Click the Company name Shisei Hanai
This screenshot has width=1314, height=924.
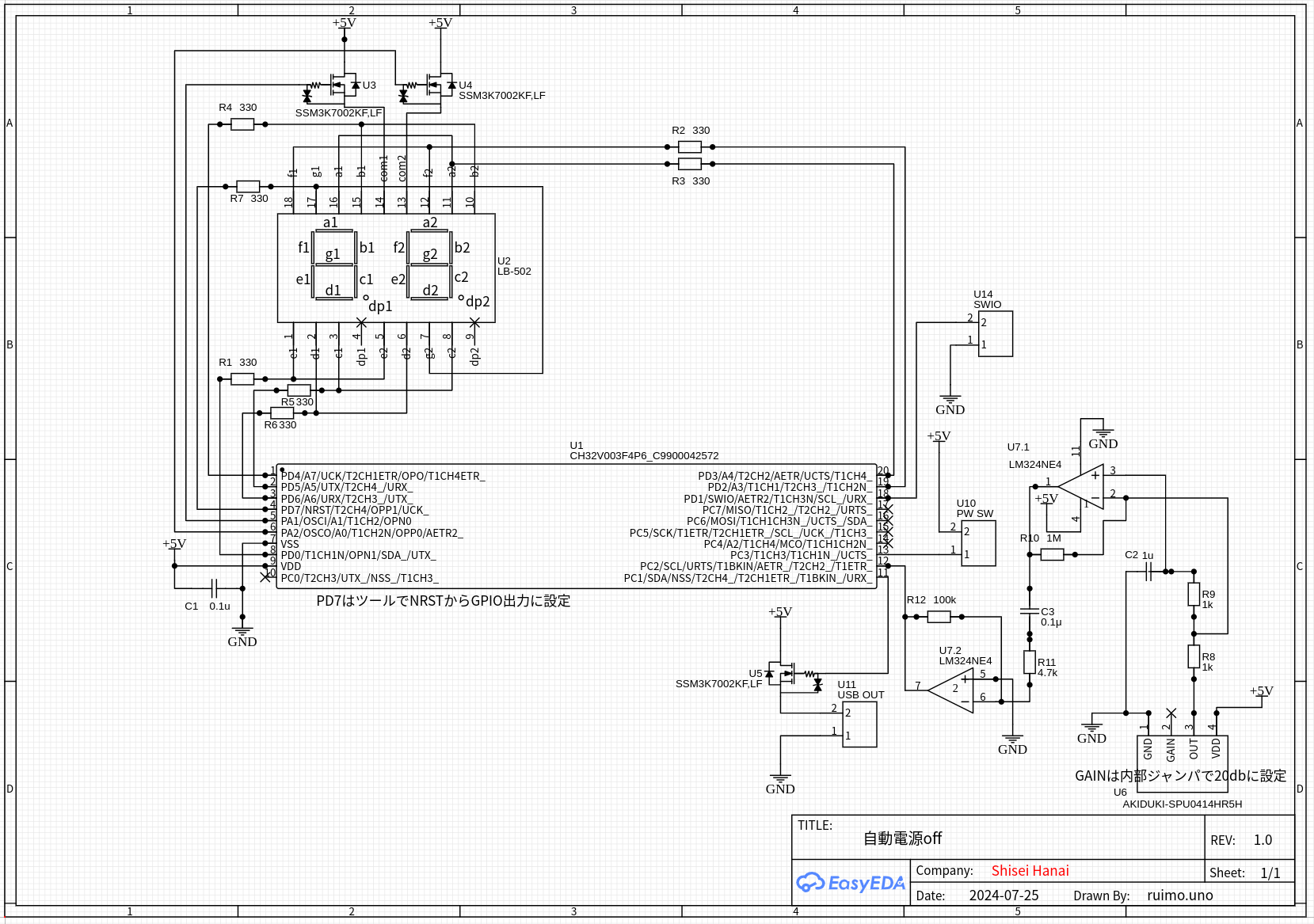pos(1030,871)
